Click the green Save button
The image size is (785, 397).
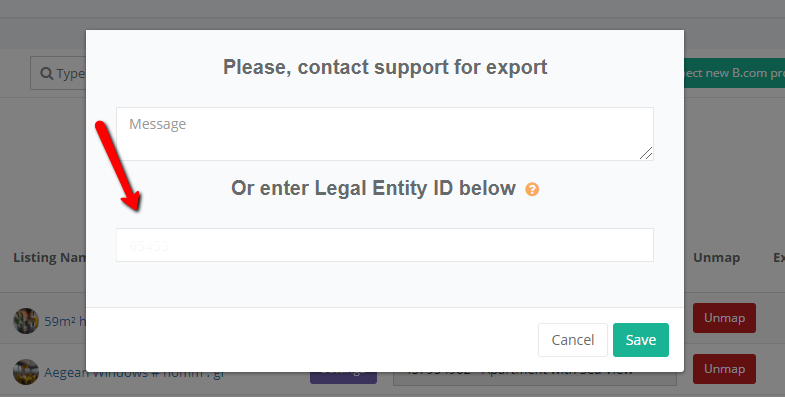point(641,340)
